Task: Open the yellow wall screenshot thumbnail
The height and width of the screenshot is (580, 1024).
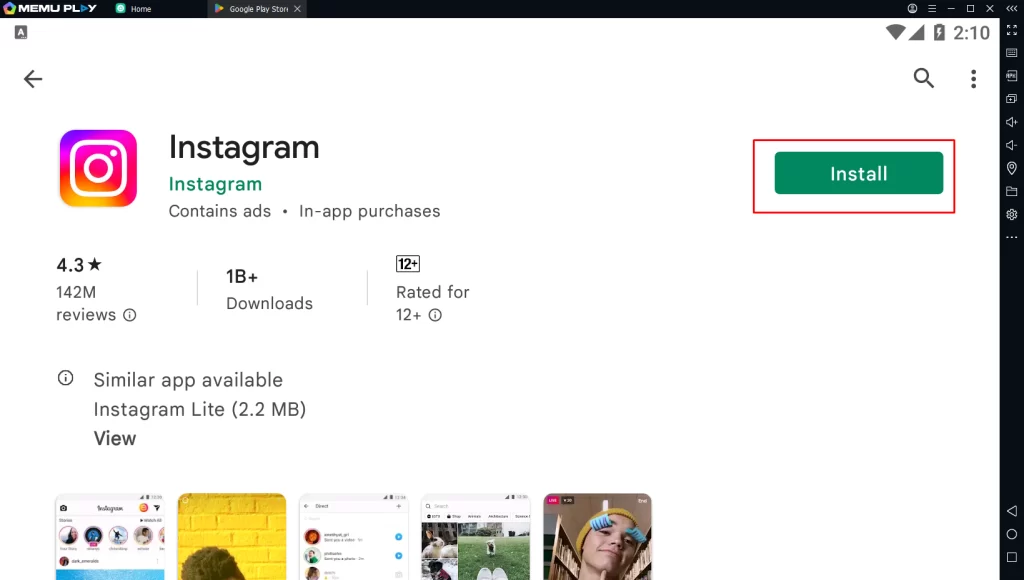Action: (x=231, y=536)
